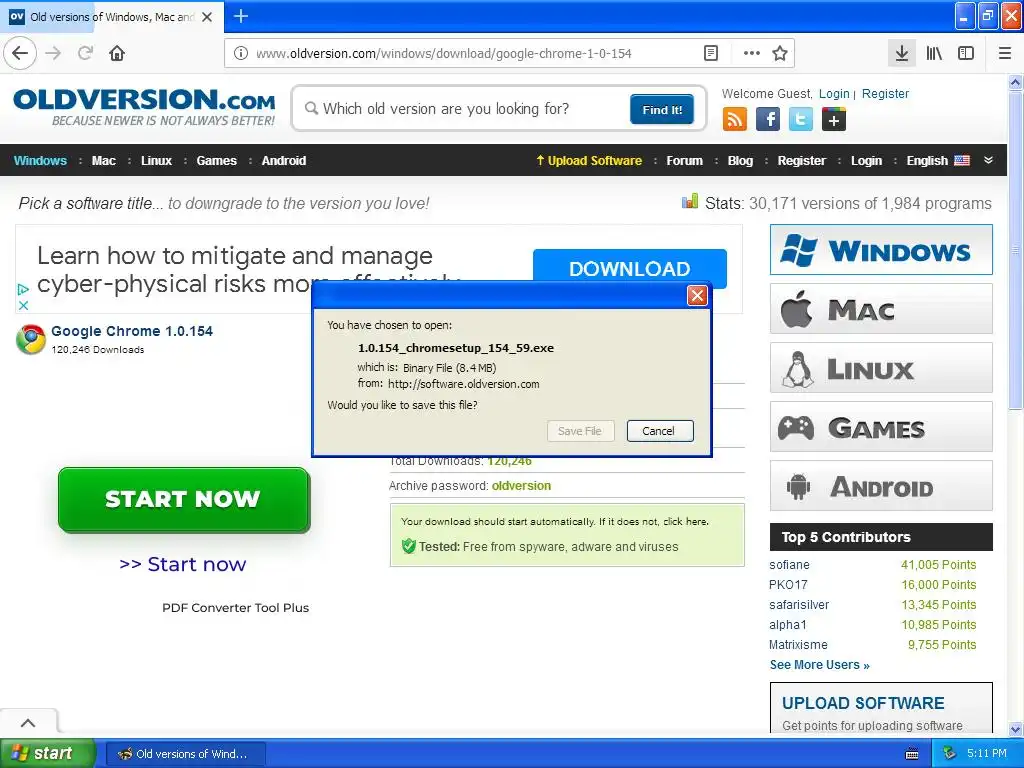Image resolution: width=1024 pixels, height=768 pixels.
Task: Click Upload Software in the navbar
Action: coord(588,161)
